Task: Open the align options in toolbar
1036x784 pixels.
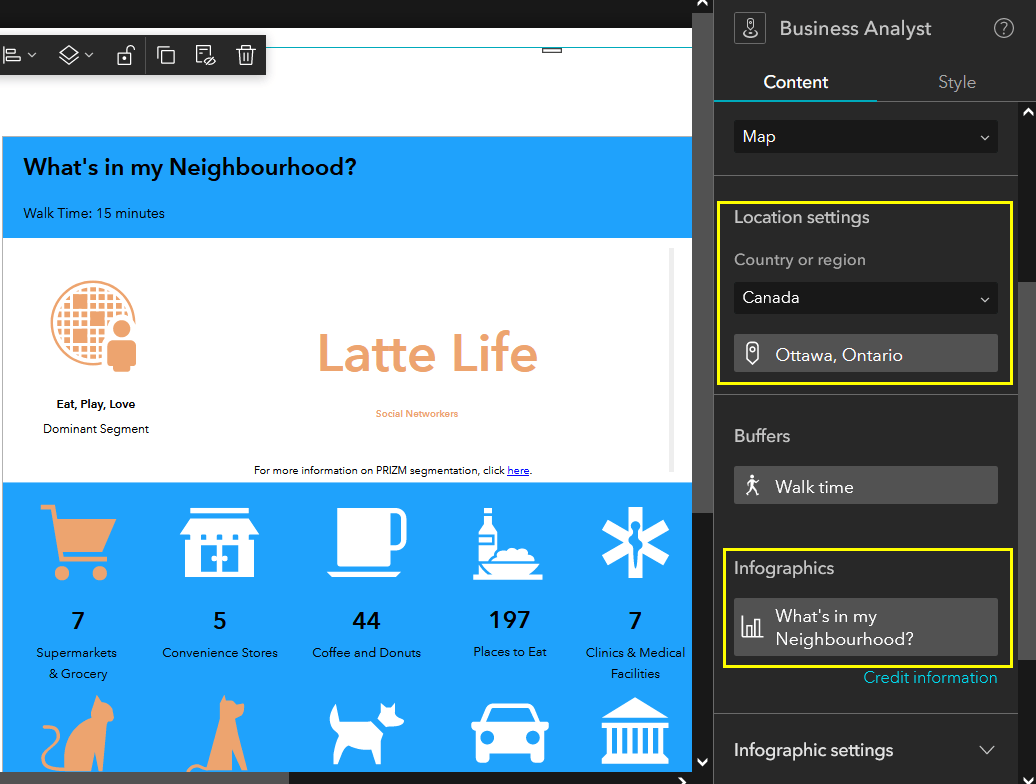Action: coord(18,55)
